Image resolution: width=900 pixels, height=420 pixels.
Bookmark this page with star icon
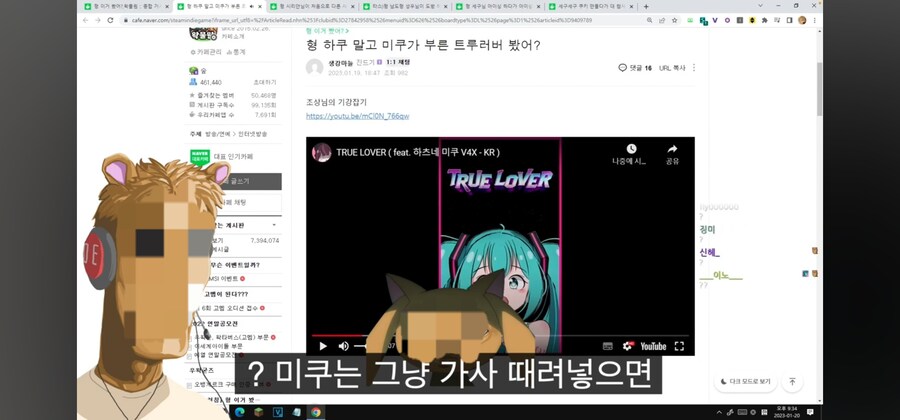point(674,20)
